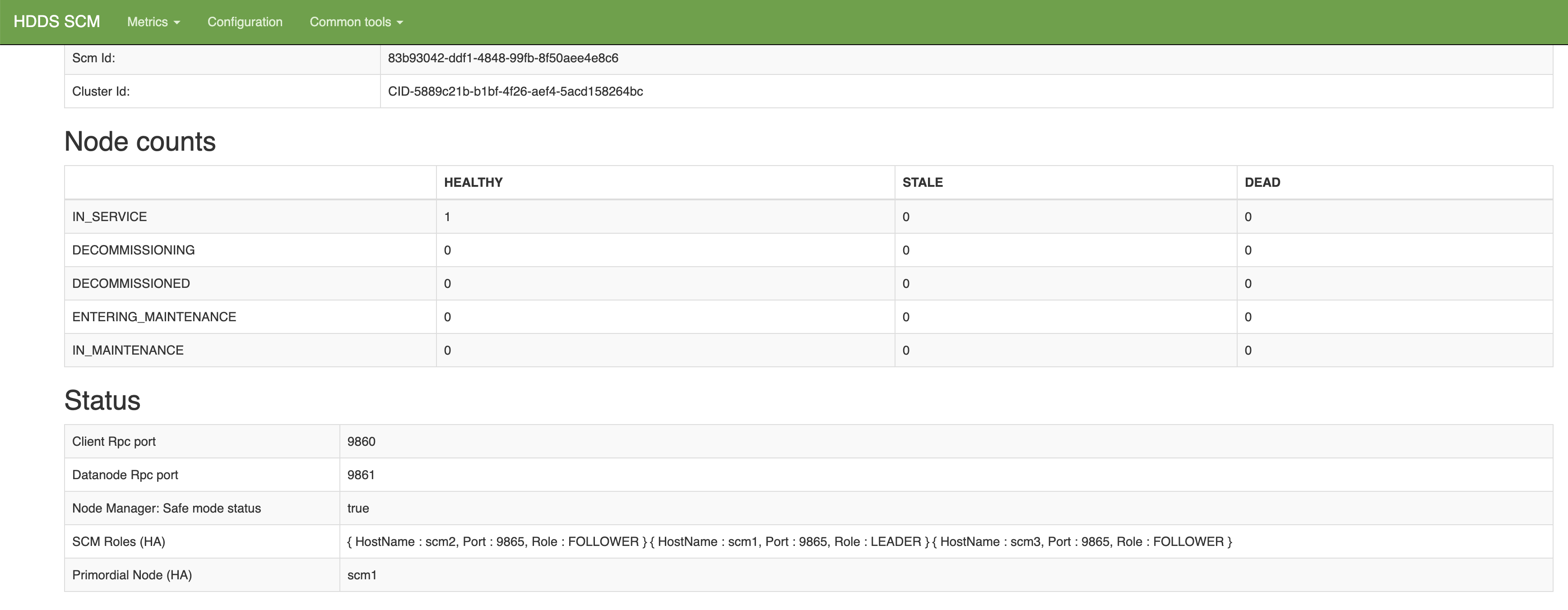Click the Client Rpc port value 9860
Image resolution: width=1568 pixels, height=610 pixels.
(361, 442)
